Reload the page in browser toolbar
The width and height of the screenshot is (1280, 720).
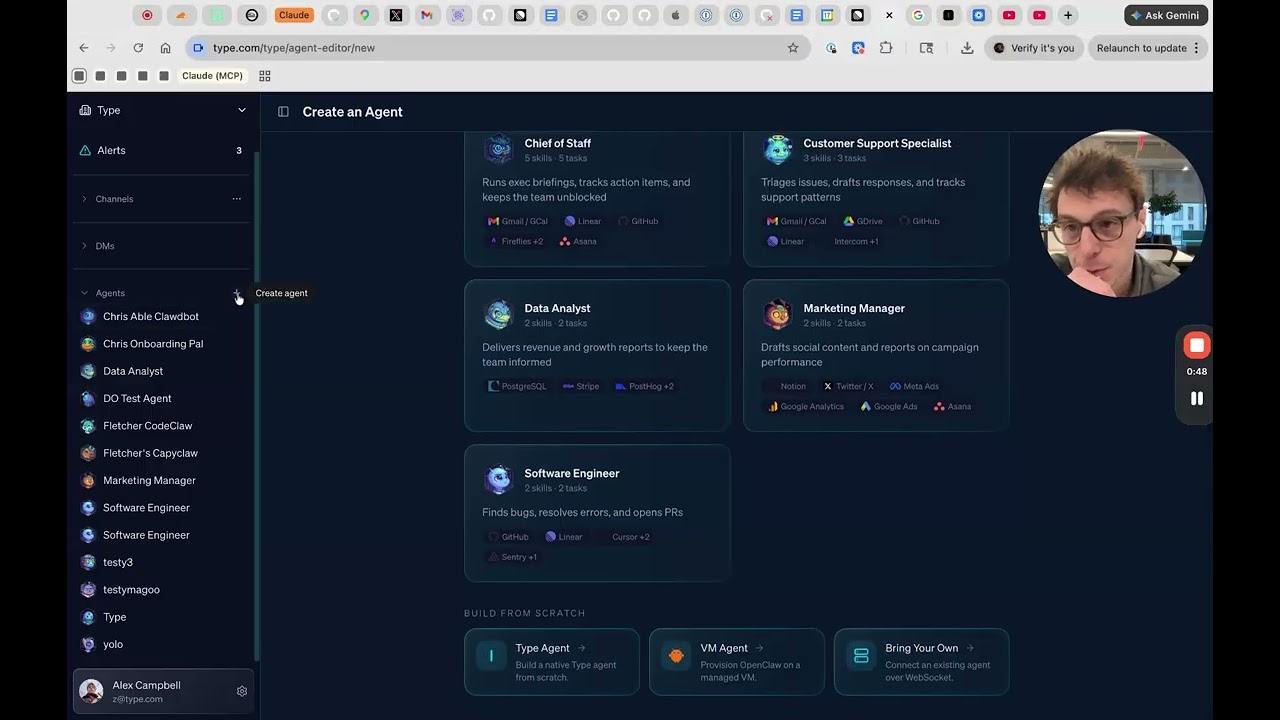tap(138, 48)
